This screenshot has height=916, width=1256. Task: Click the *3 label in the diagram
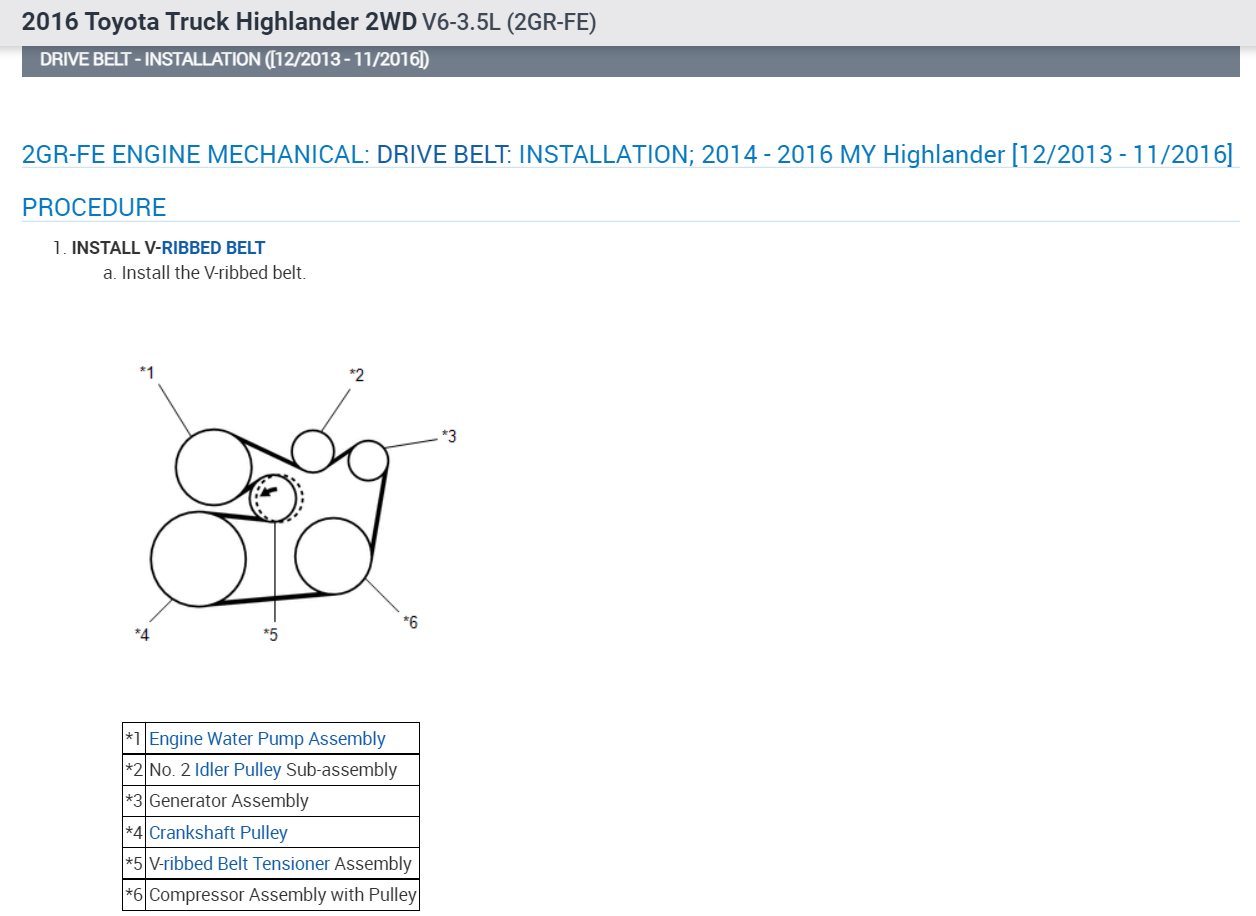pos(449,436)
